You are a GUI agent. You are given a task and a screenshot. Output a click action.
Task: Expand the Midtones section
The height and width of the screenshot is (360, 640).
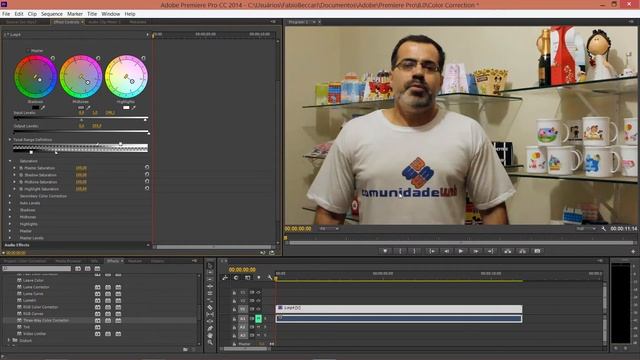coord(10,217)
